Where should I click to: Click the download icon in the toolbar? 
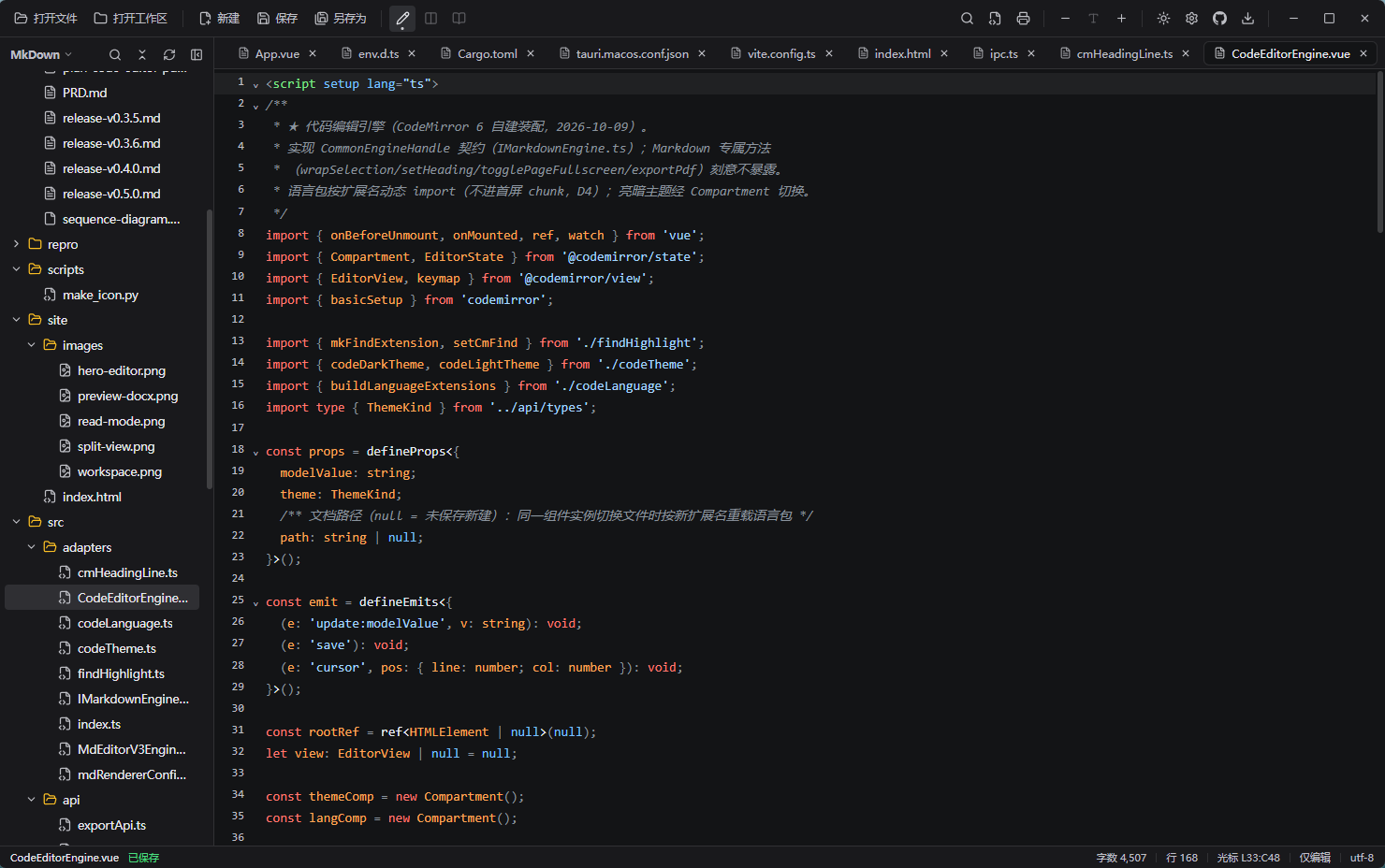tap(1247, 19)
